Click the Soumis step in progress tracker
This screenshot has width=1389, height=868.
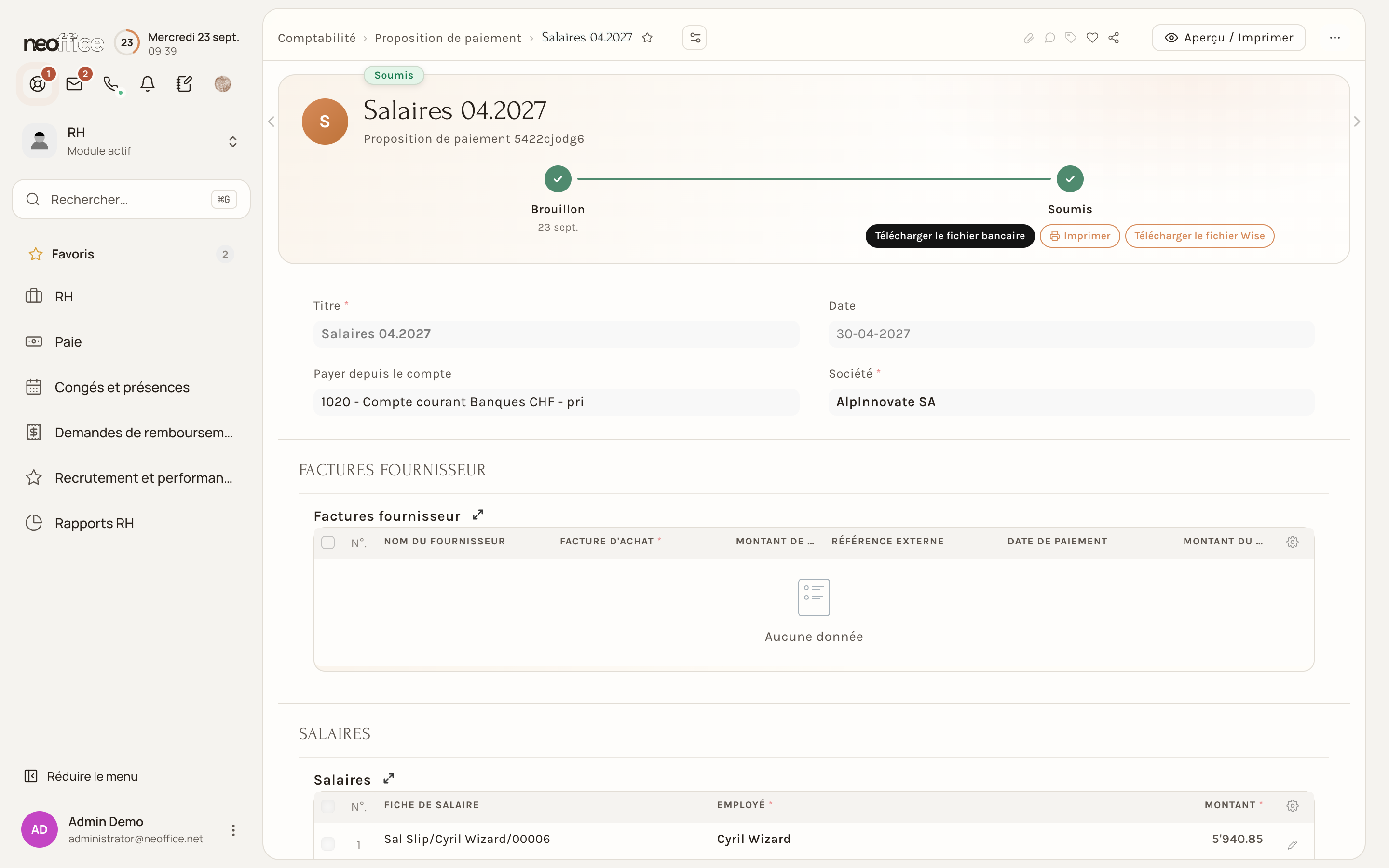(1070, 179)
